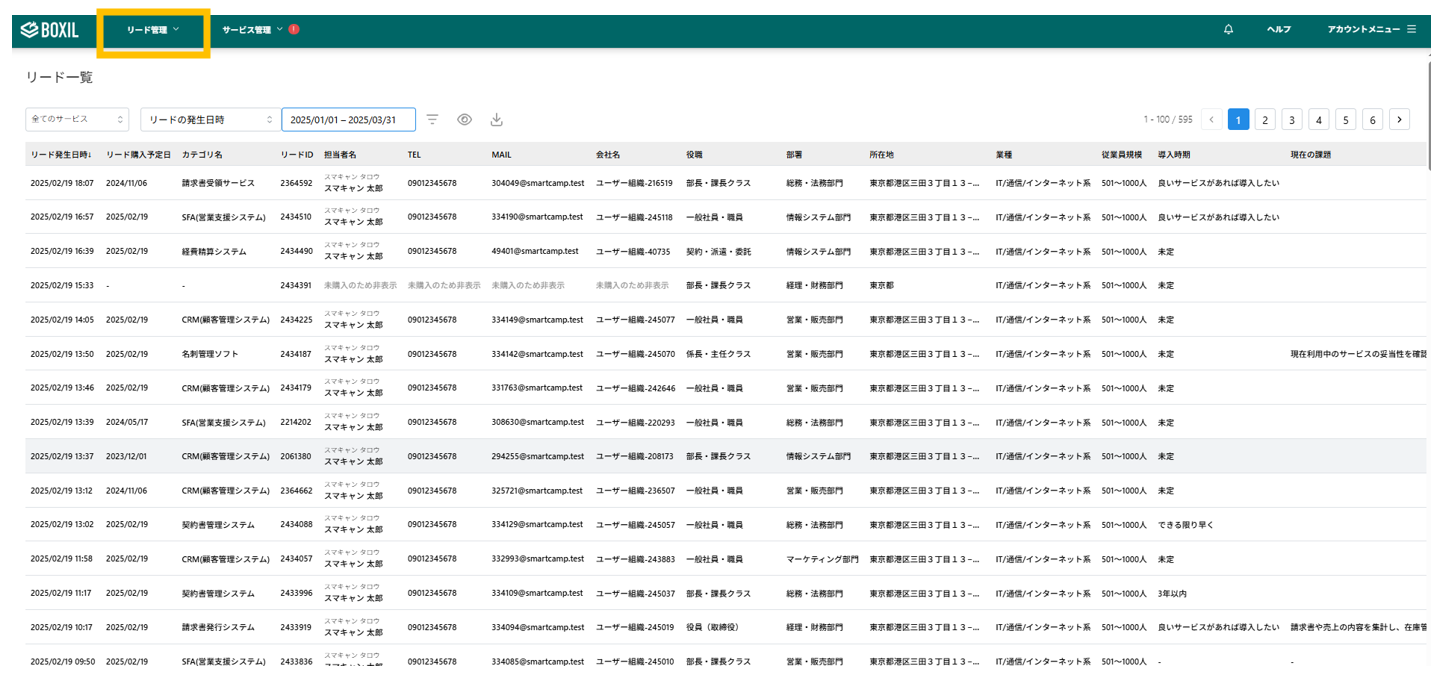The height and width of the screenshot is (686, 1455).
Task: Toggle column visibility with eye icon
Action: point(464,120)
